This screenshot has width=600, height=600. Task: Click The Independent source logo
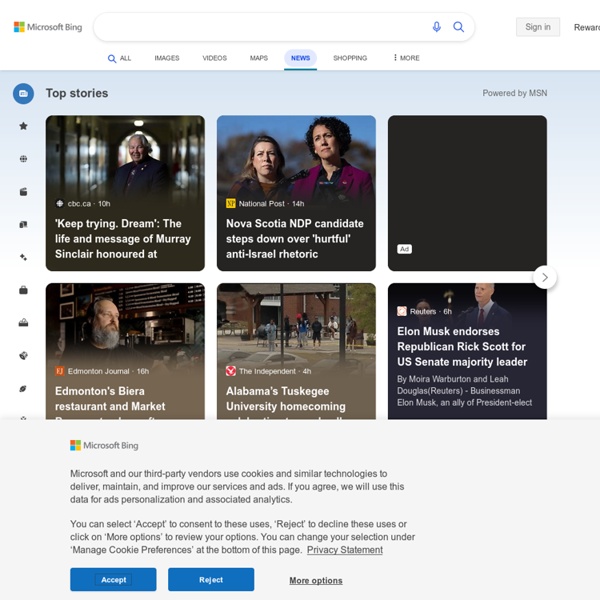[x=231, y=371]
